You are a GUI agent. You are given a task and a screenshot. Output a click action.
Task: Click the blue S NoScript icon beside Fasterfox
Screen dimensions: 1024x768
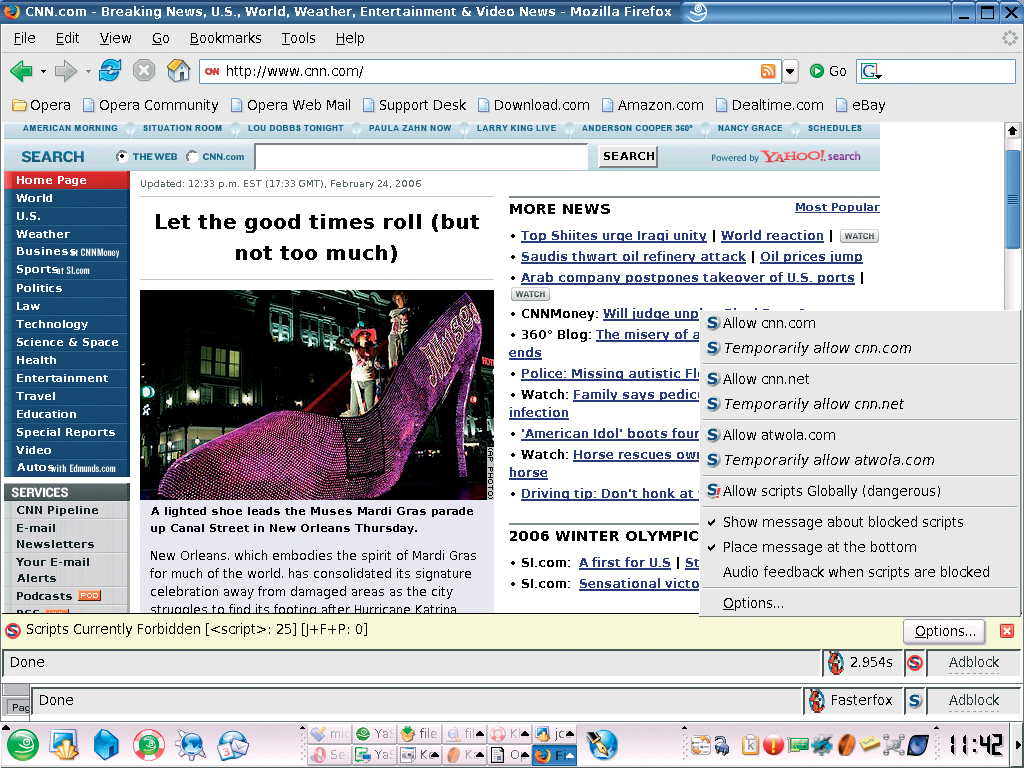915,701
